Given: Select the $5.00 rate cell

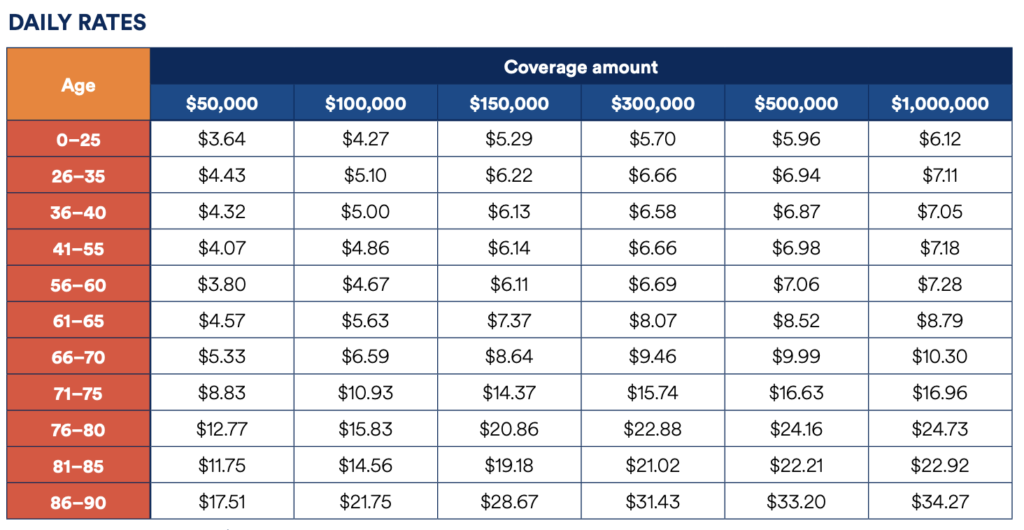Looking at the screenshot, I should pyautogui.click(x=366, y=211).
